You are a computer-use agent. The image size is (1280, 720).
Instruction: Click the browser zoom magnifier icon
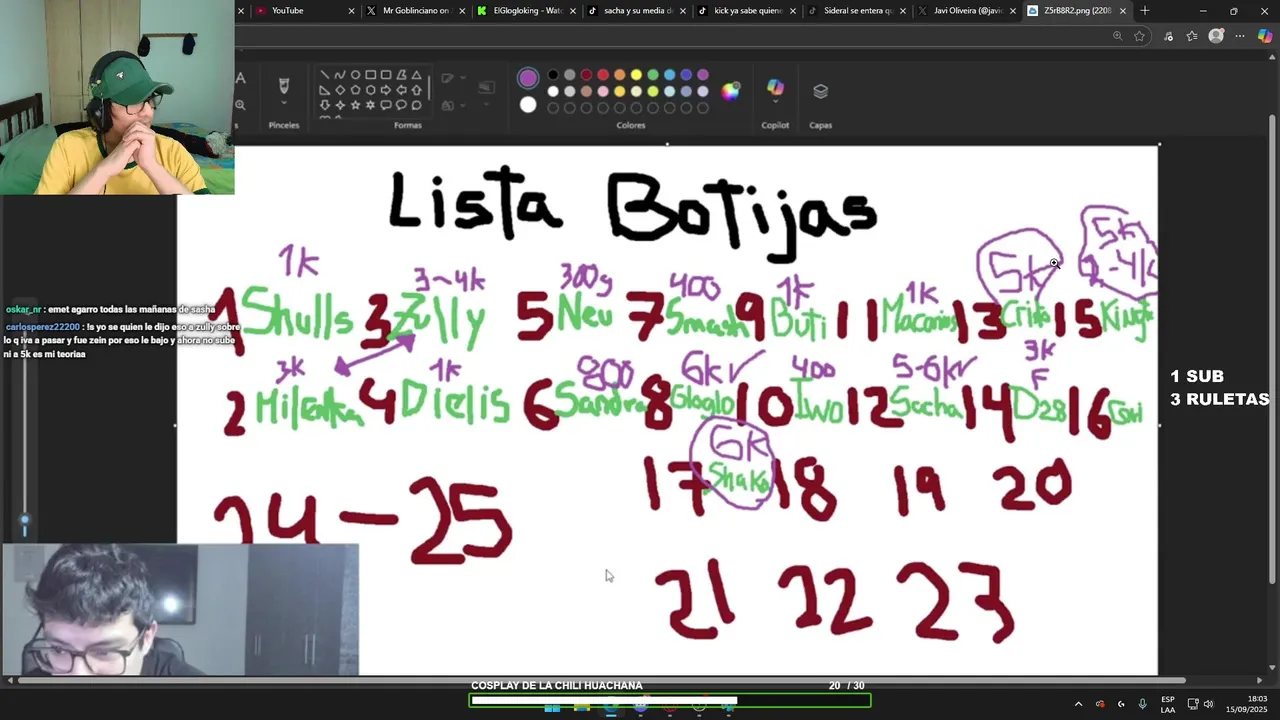tap(1117, 36)
